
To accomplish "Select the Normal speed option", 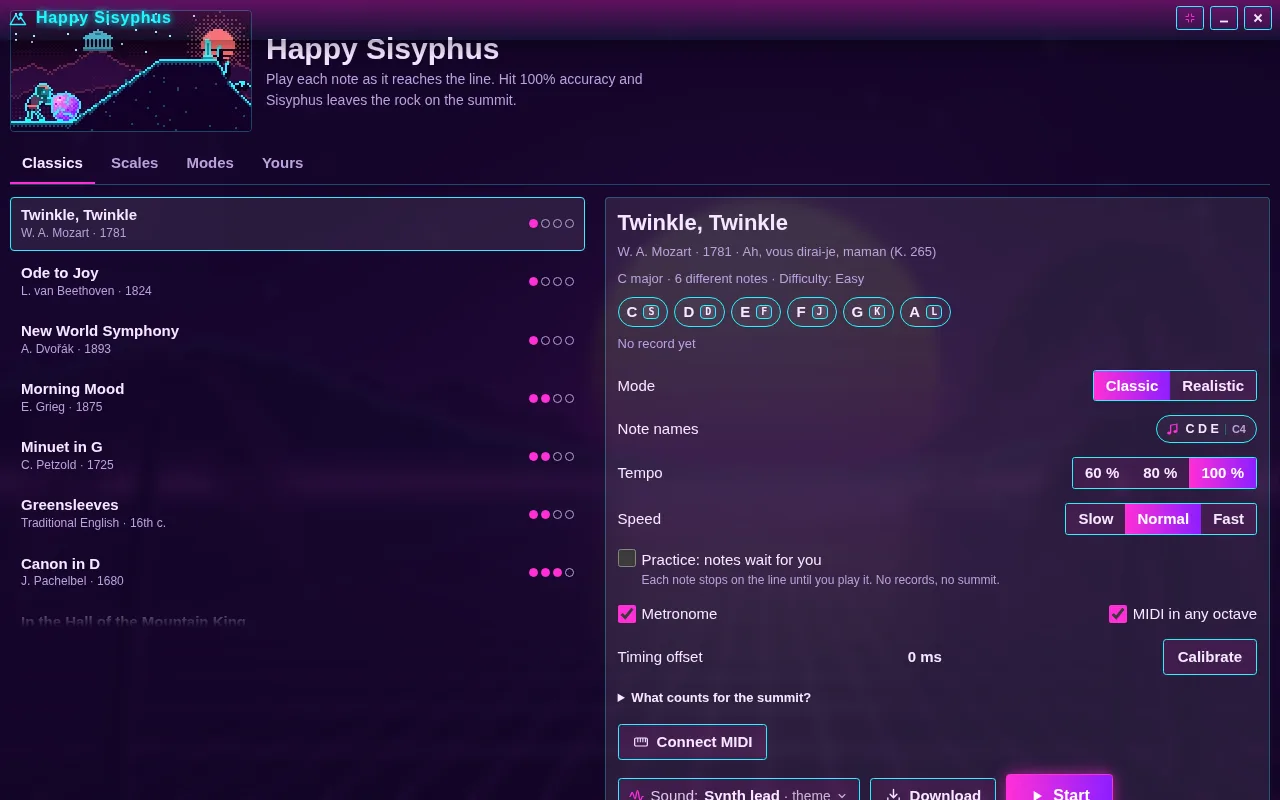I will [x=1163, y=519].
